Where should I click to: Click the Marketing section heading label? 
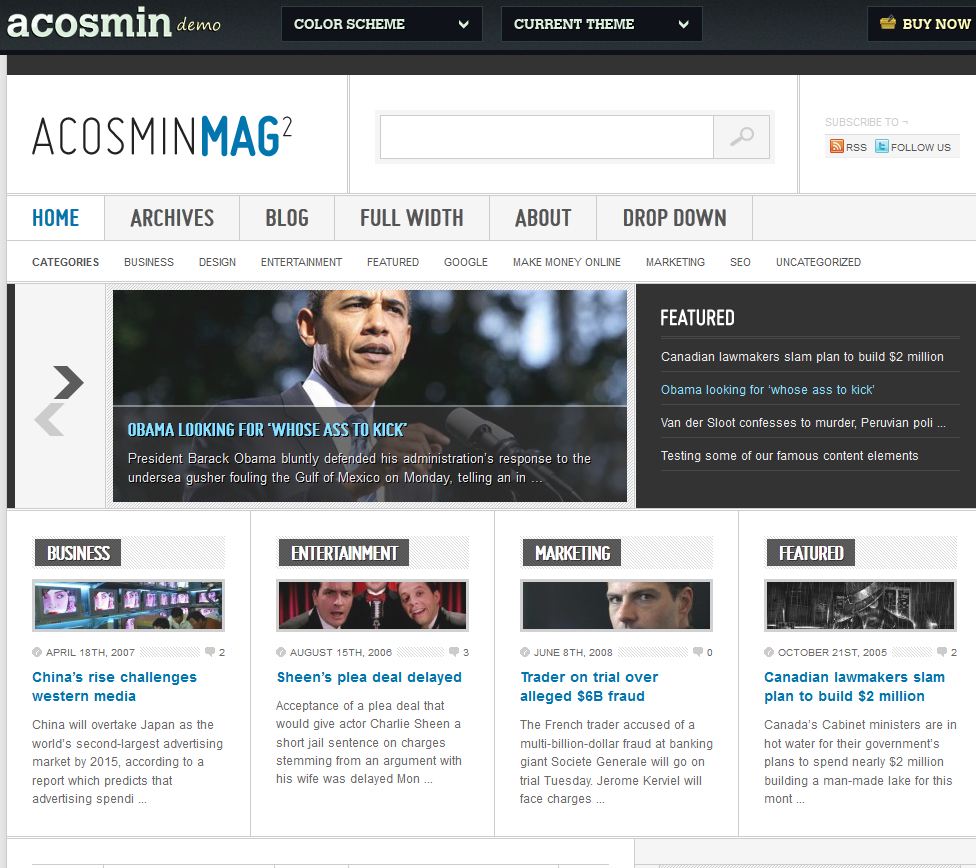coord(572,553)
